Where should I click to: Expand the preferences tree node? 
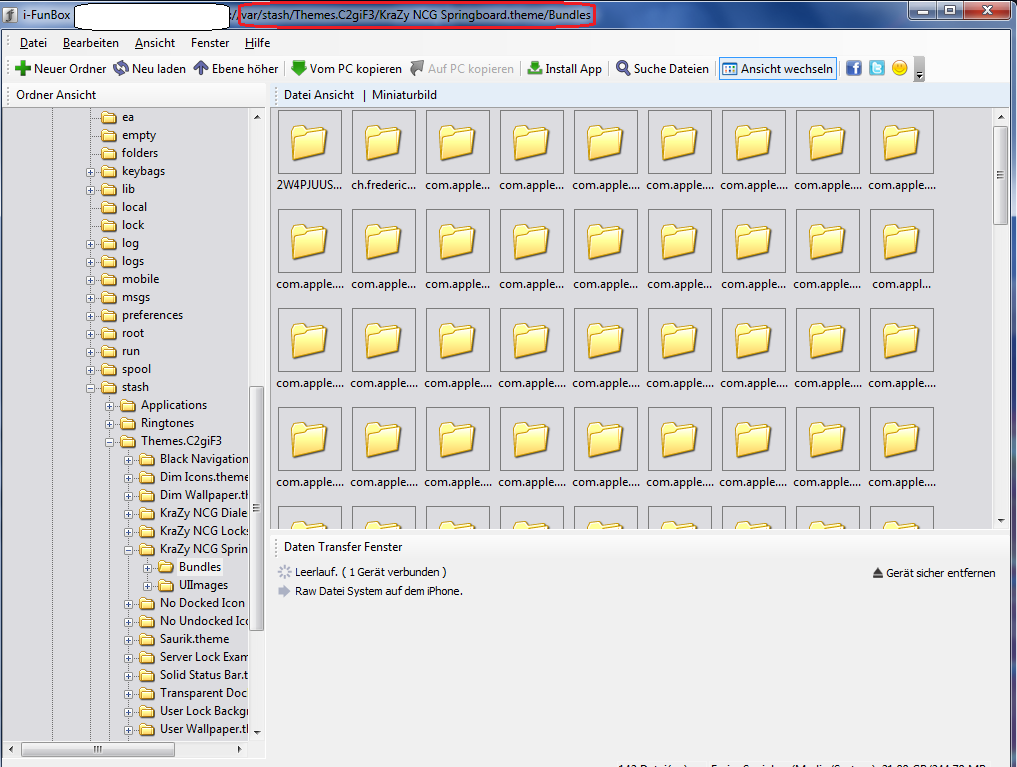(90, 316)
